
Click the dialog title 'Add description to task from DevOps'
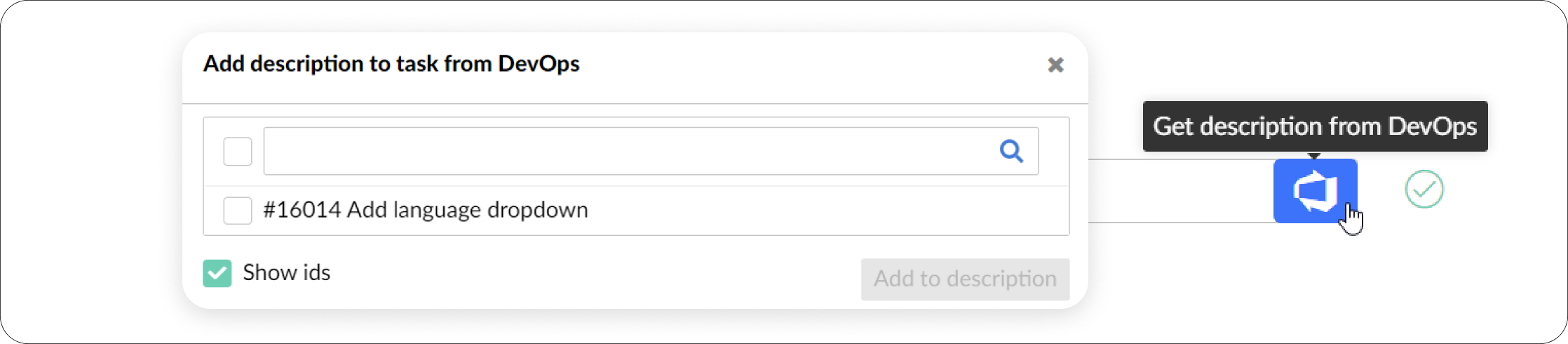(x=391, y=64)
